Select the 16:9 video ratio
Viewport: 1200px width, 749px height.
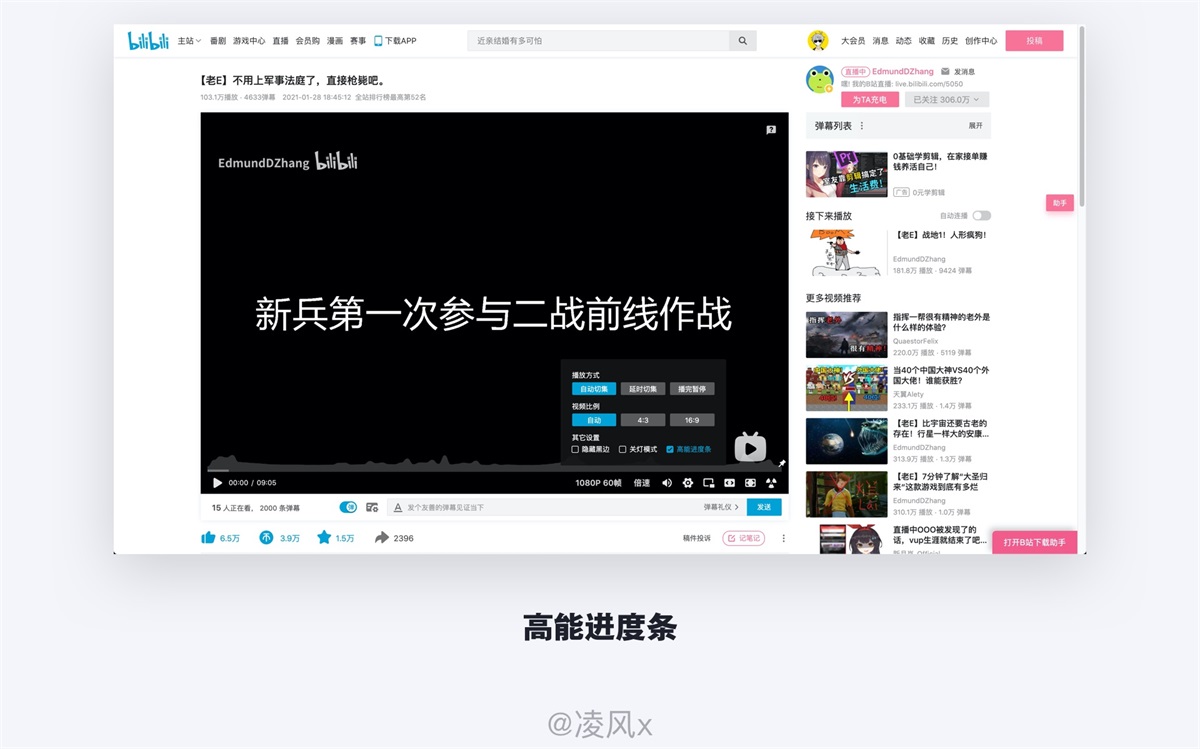point(692,420)
